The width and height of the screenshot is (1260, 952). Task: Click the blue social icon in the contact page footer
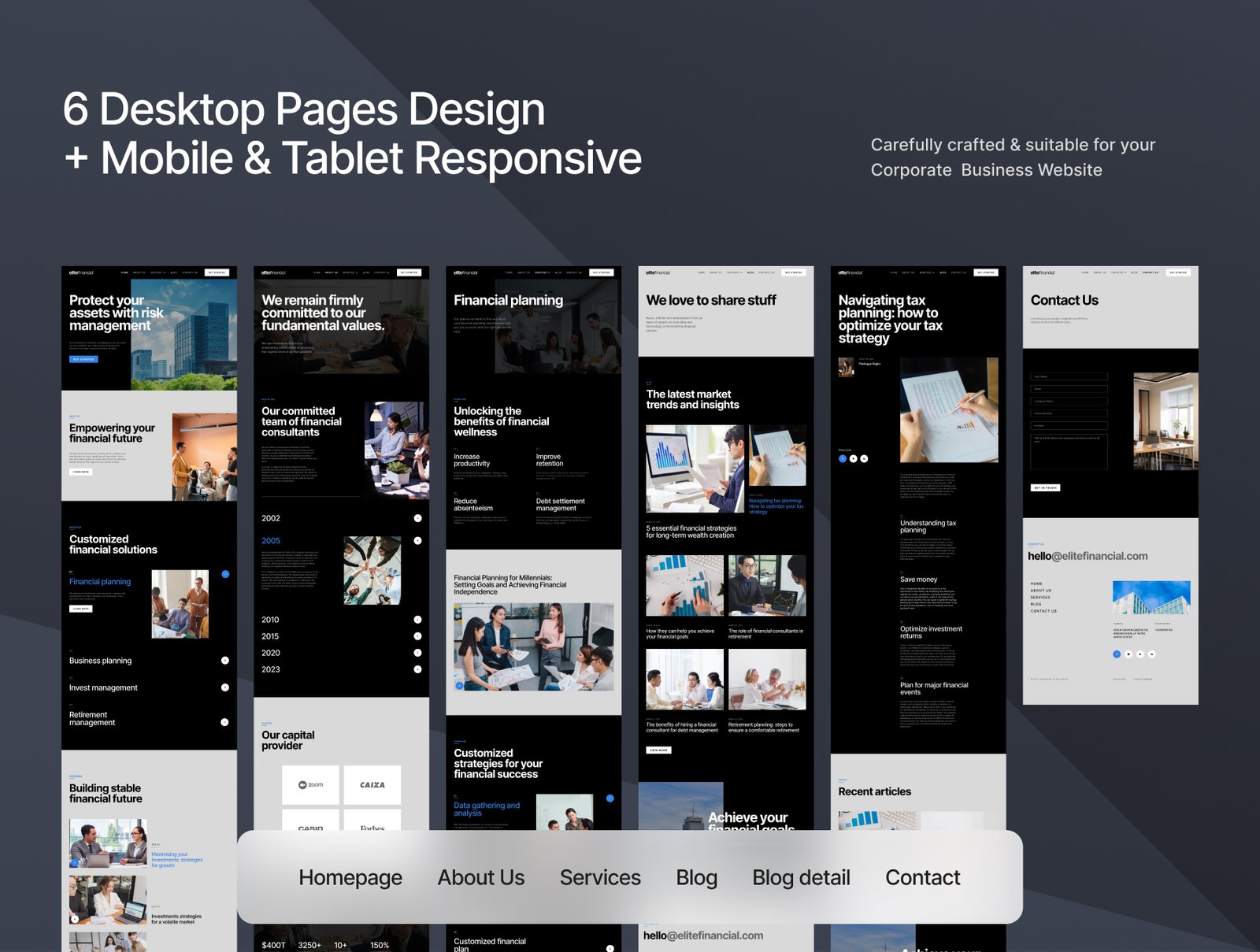1117,654
